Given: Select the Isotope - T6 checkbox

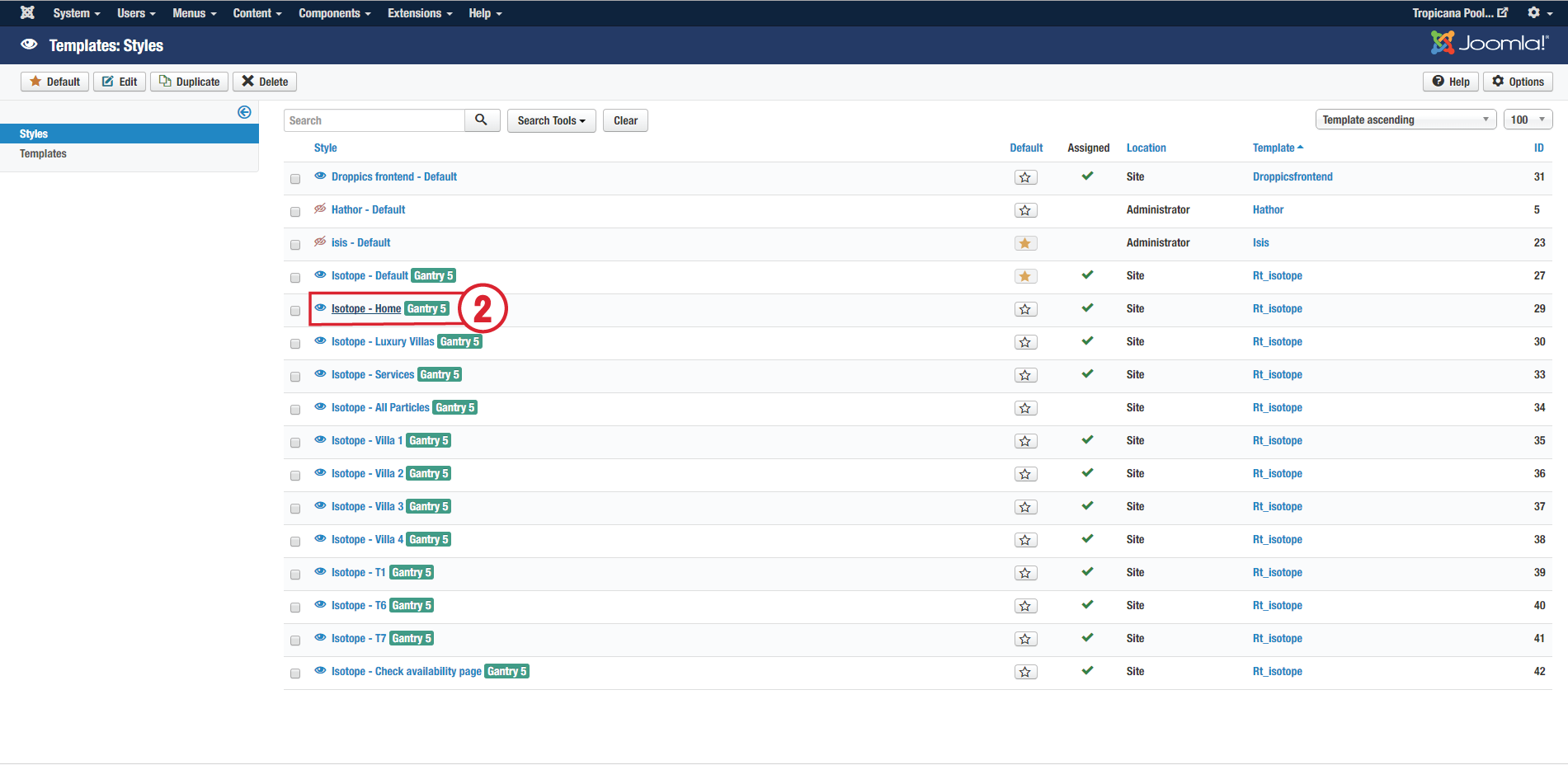Looking at the screenshot, I should coord(295,608).
